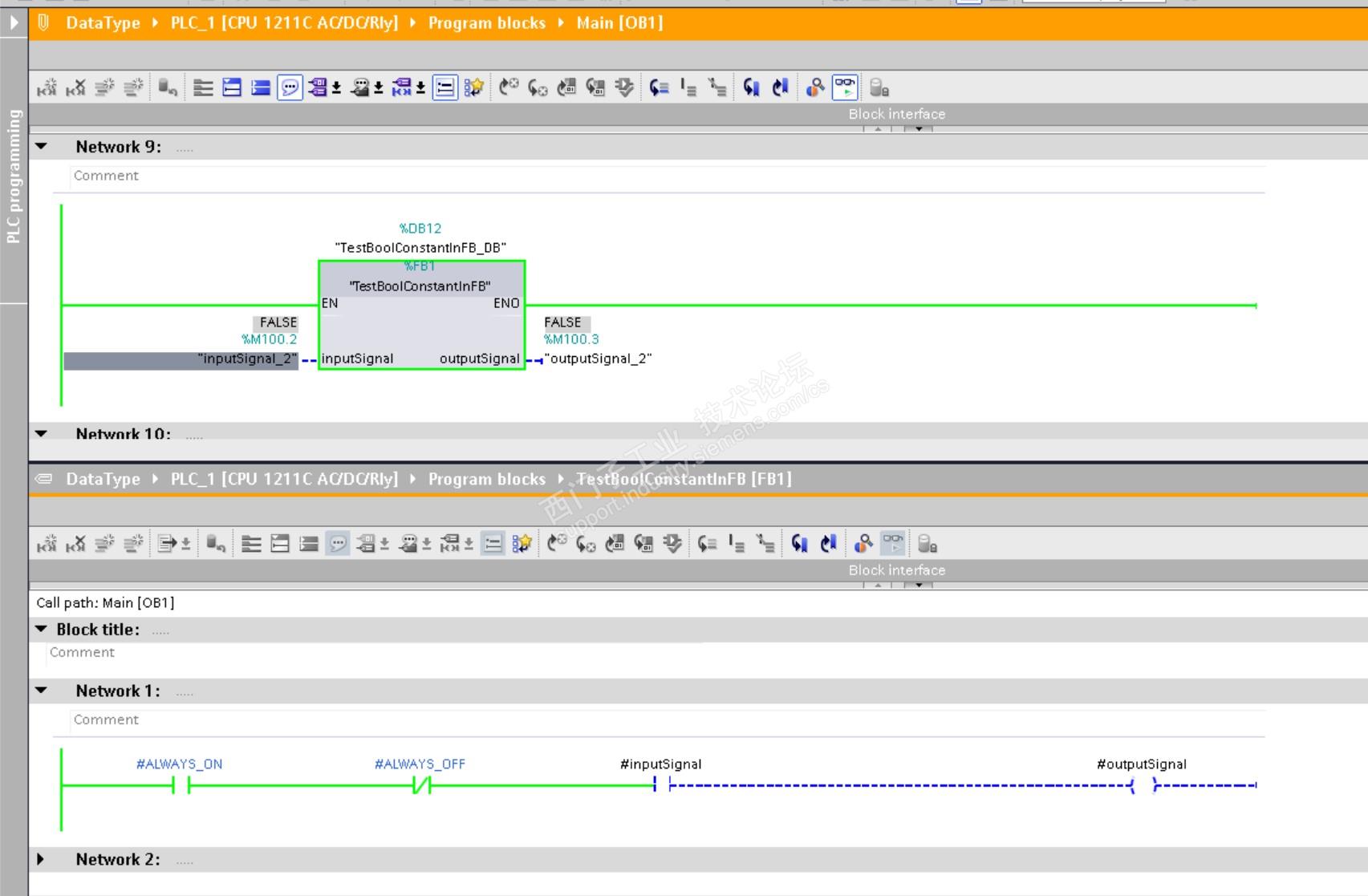Image resolution: width=1368 pixels, height=896 pixels.
Task: Click Delete network icon in Main OB1 toolbar
Action: pyautogui.click(x=75, y=87)
